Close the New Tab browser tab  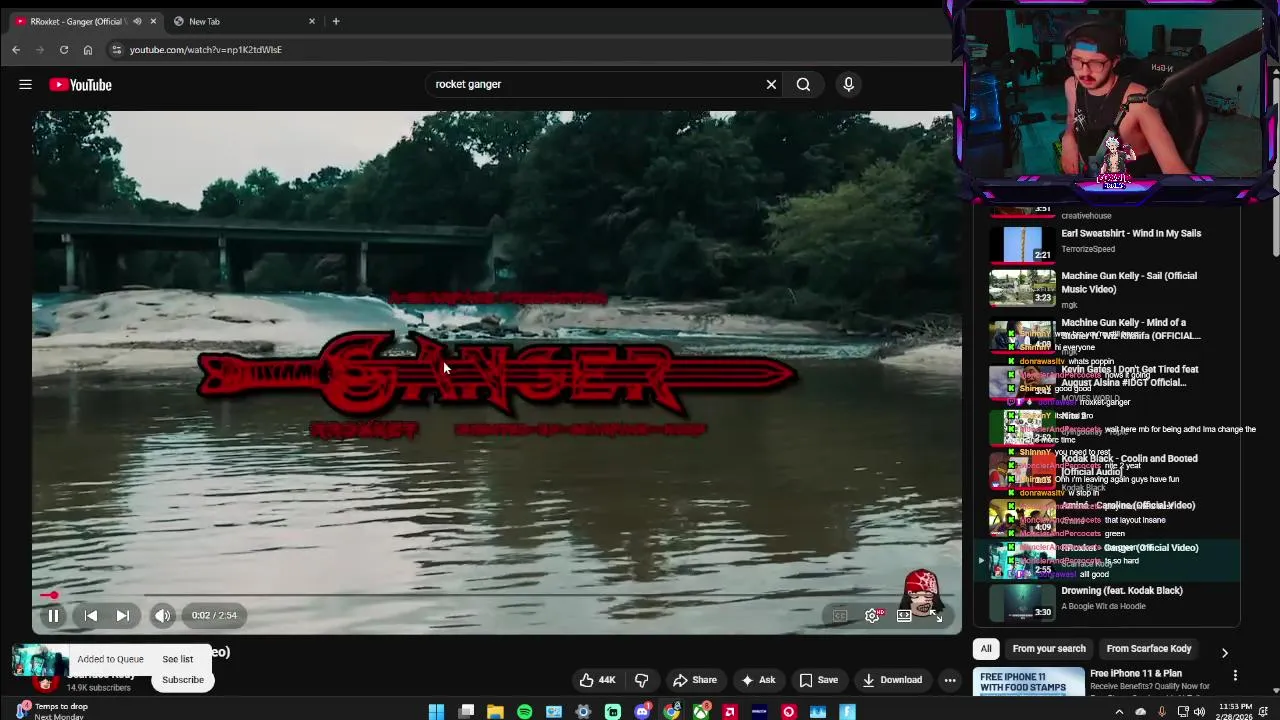(x=311, y=21)
